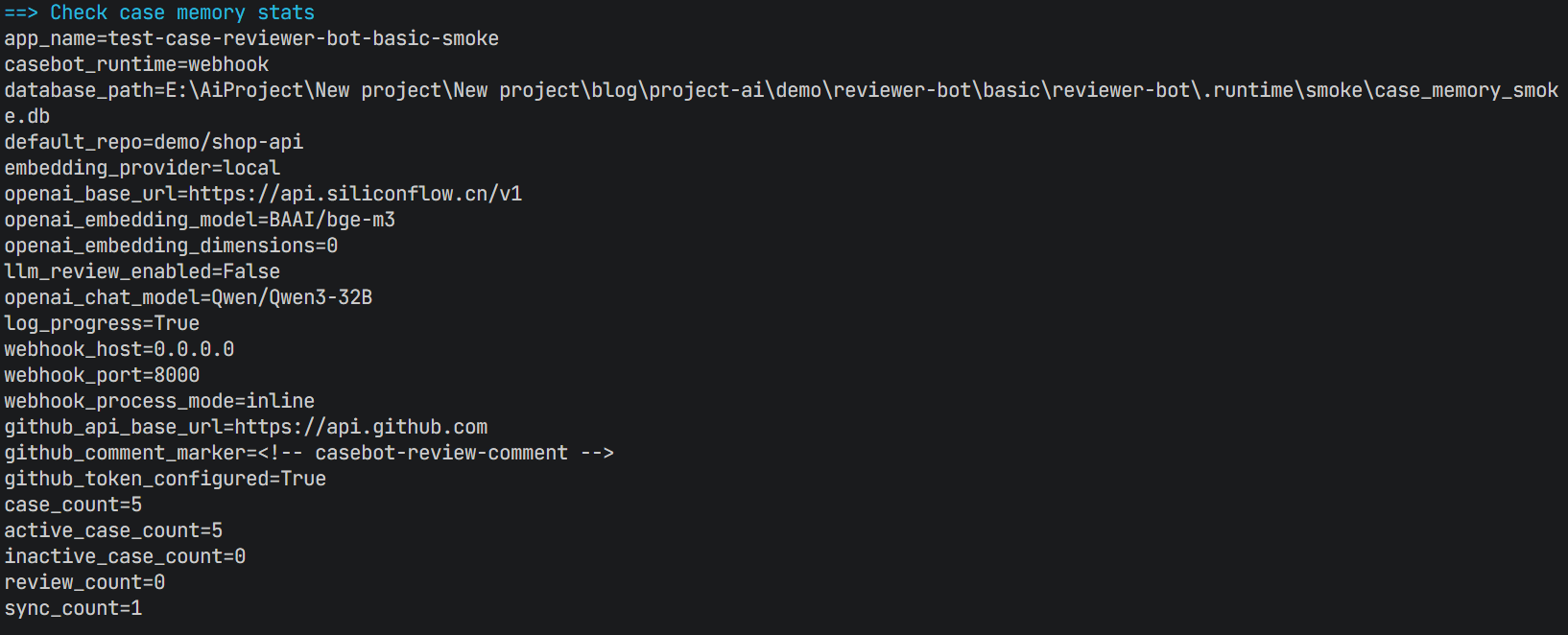Click the 'Check case memory stats' heading line
This screenshot has height=635, width=1568.
tap(159, 12)
